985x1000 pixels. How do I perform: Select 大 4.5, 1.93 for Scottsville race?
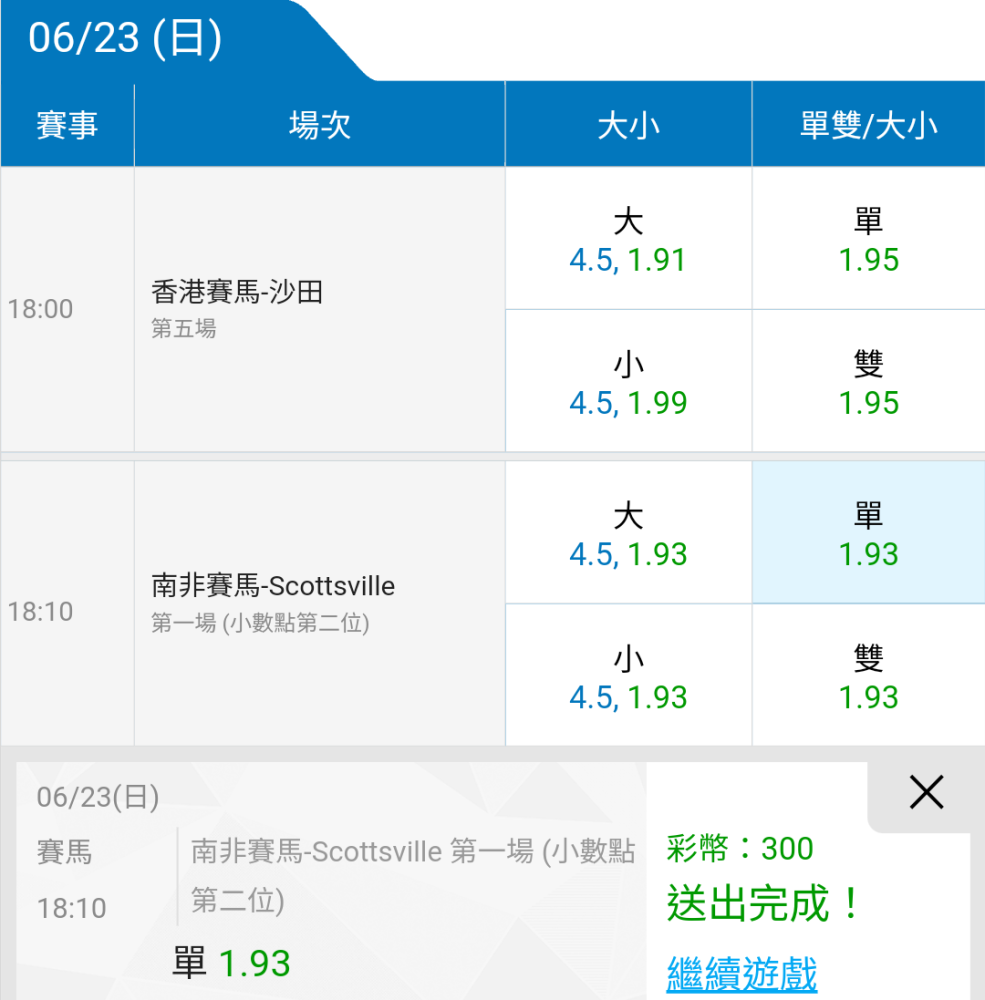click(628, 534)
